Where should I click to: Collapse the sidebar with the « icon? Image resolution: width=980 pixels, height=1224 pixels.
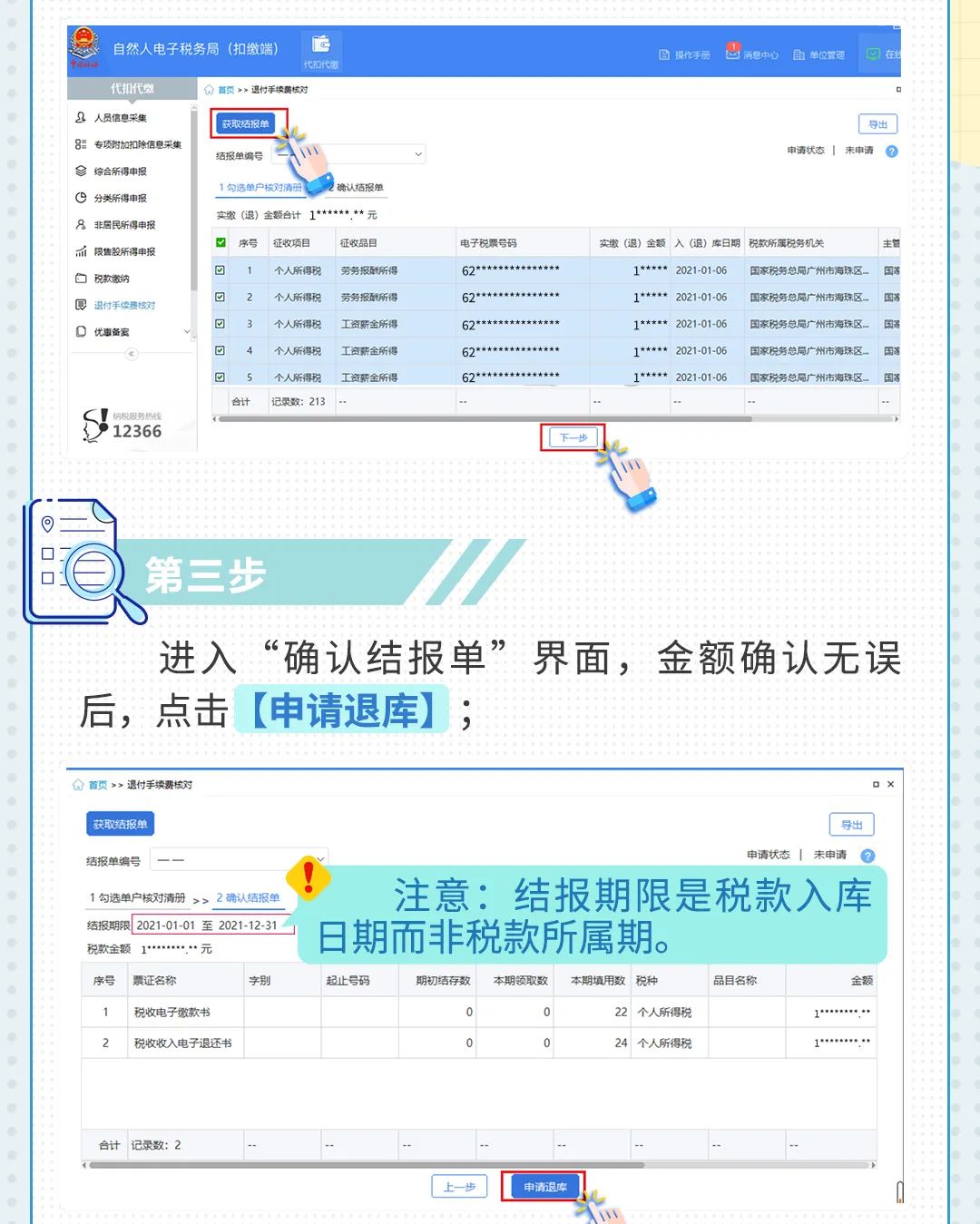[132, 354]
